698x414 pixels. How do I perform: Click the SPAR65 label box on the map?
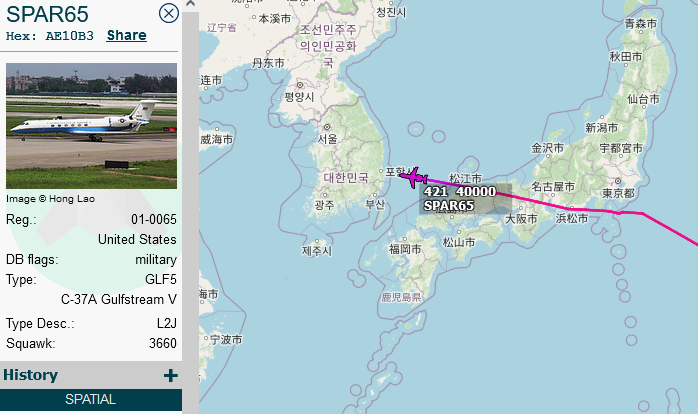point(449,206)
